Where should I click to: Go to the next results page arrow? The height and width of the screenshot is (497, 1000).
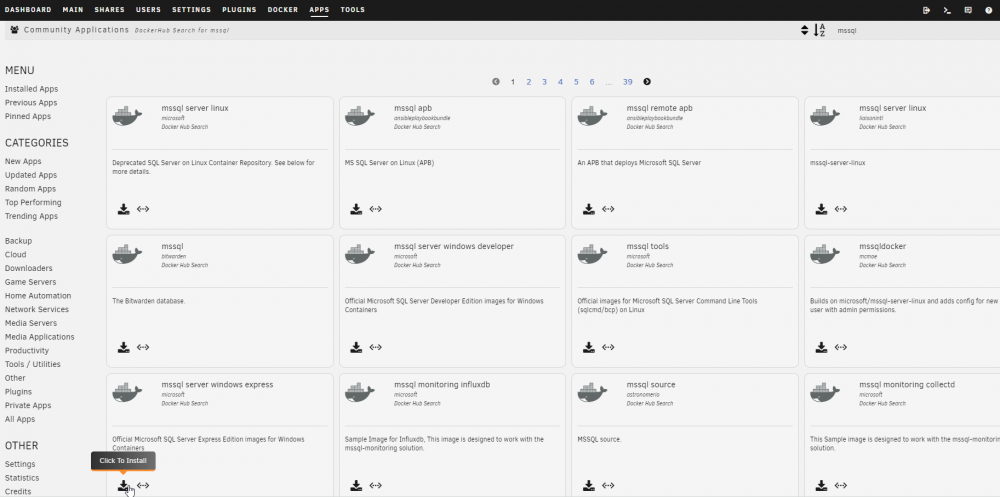pos(647,82)
